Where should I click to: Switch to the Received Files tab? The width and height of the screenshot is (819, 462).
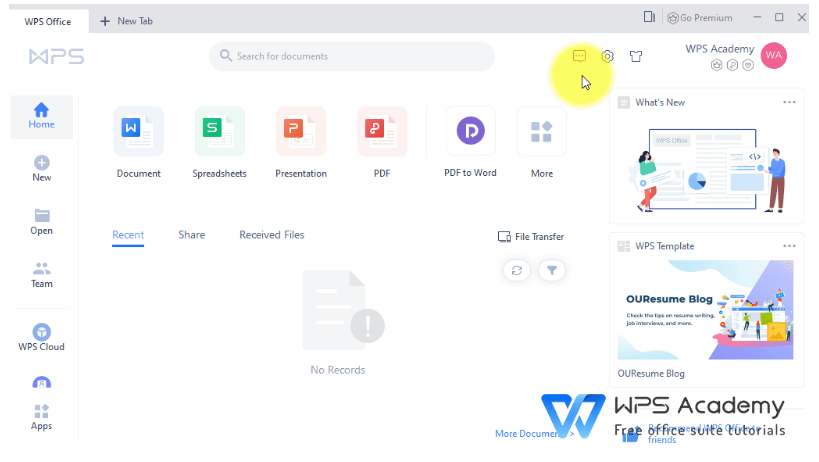272,235
